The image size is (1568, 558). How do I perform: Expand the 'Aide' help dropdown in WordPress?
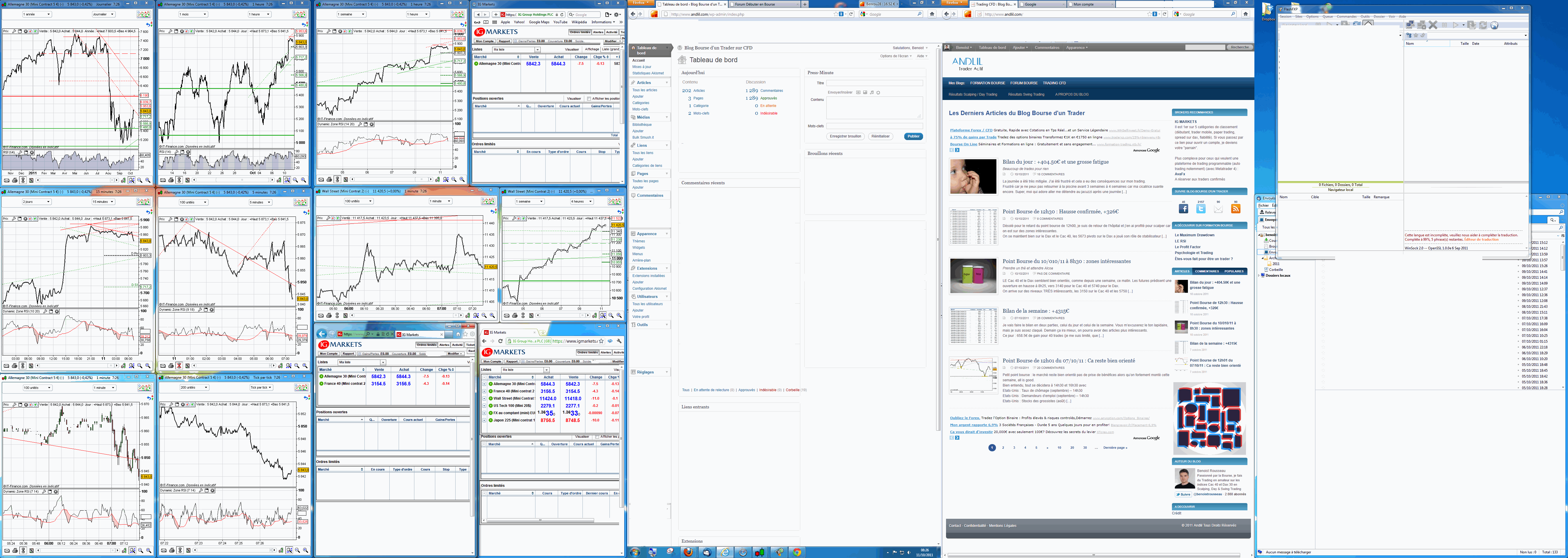[x=922, y=56]
